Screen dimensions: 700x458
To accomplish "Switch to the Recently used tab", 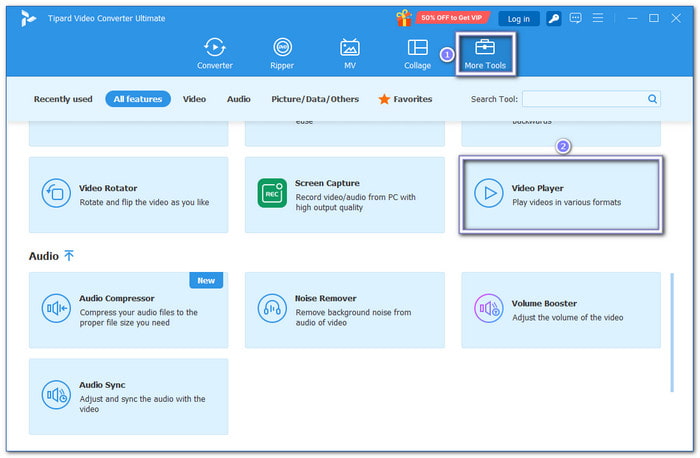I will coord(63,99).
